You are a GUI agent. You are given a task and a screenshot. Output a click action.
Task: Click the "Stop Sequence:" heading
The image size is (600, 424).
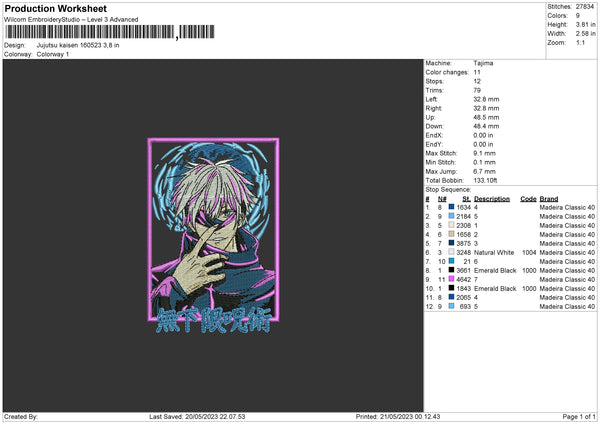[448, 190]
